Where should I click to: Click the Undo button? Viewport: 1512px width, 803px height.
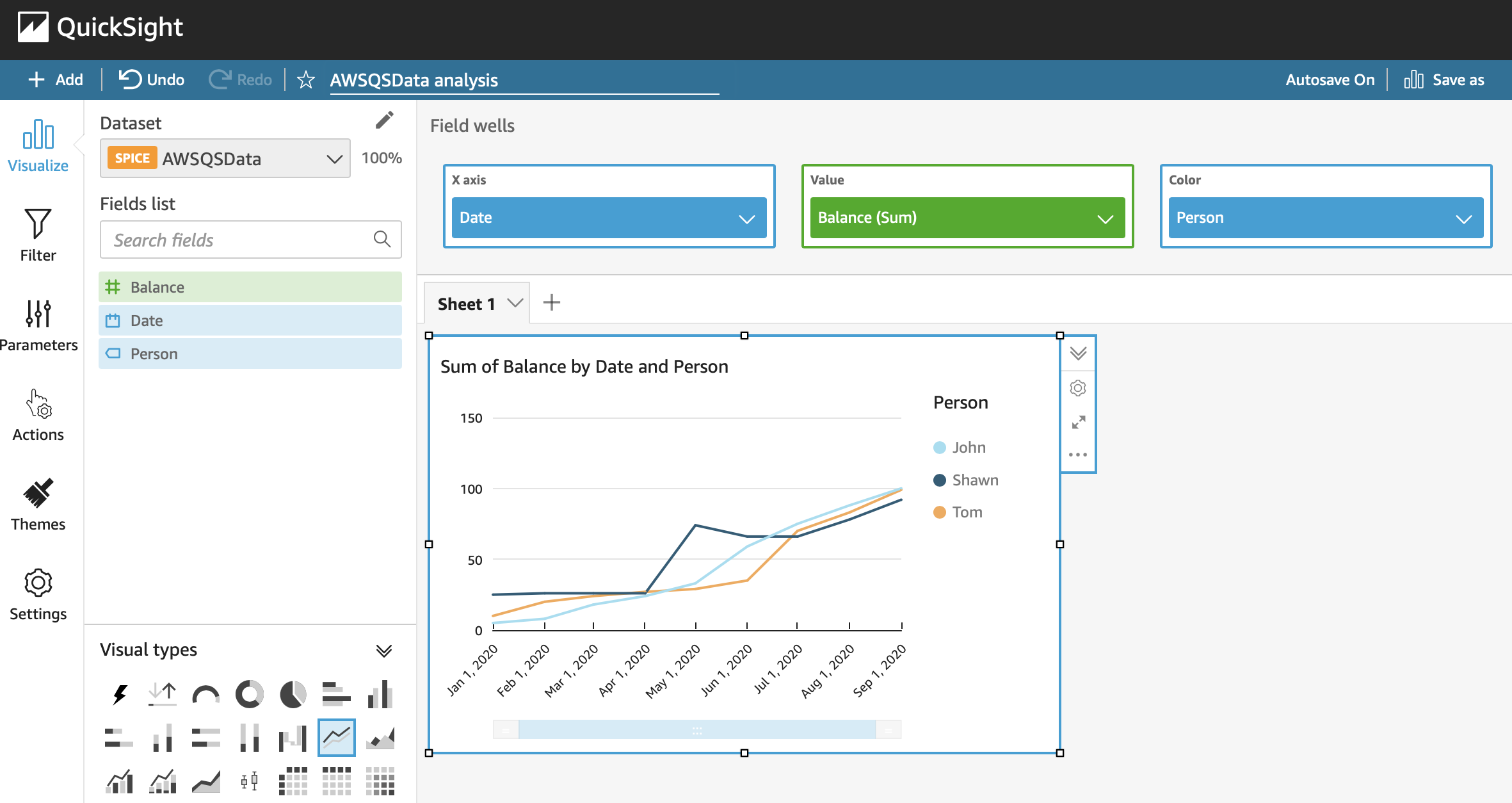pyautogui.click(x=152, y=79)
